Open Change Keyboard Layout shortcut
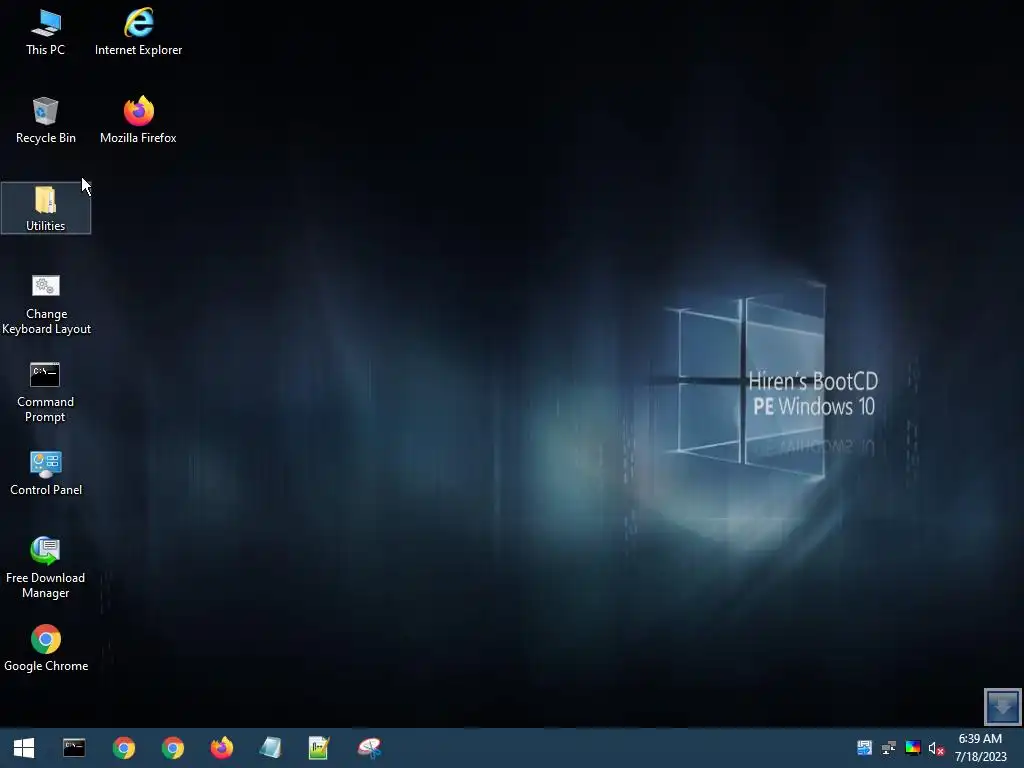1024x768 pixels. 46,304
